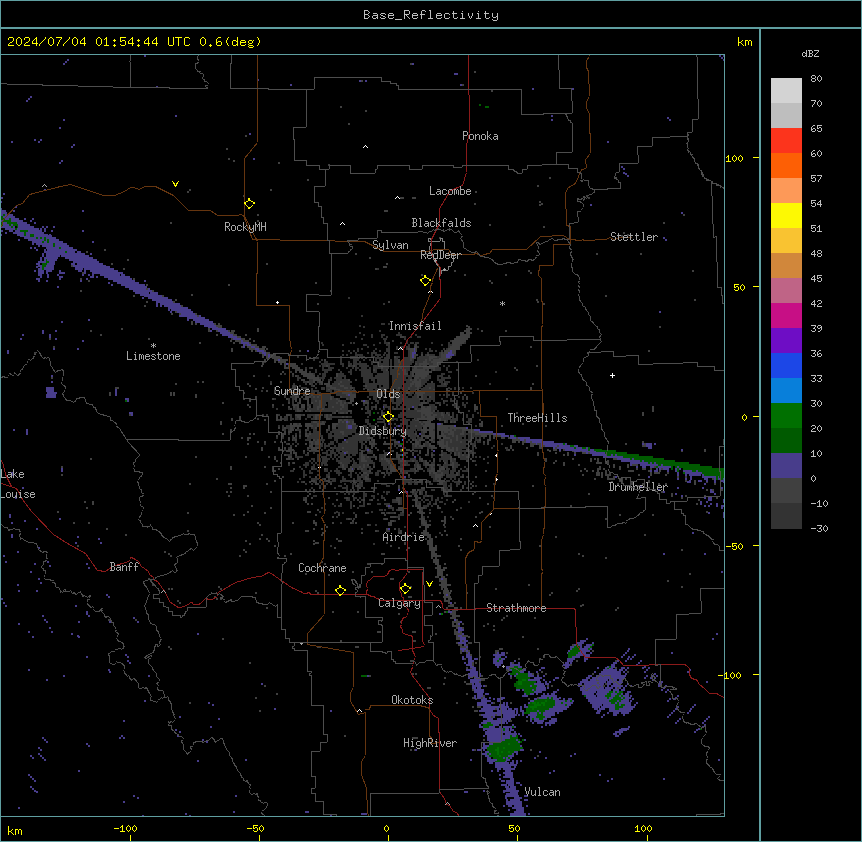Click the asterisk marker above Limestone label

(153, 346)
